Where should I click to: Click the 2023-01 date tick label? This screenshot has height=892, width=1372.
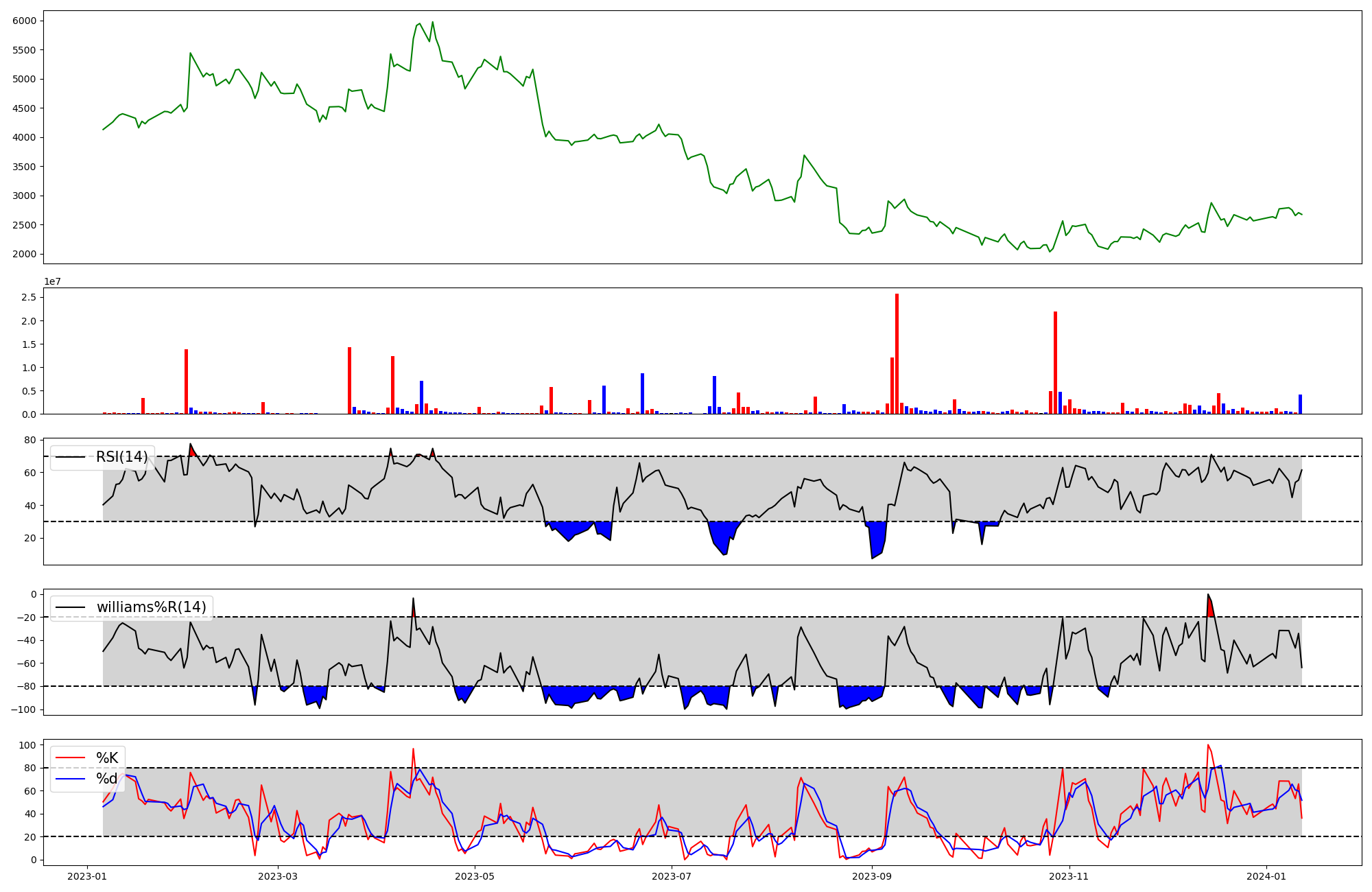tap(86, 876)
